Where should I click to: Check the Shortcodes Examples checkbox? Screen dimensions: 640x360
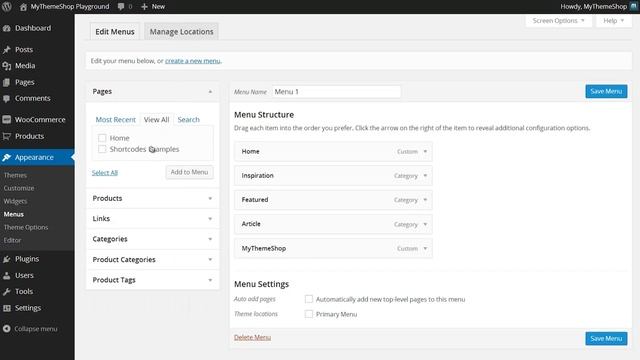pos(102,149)
